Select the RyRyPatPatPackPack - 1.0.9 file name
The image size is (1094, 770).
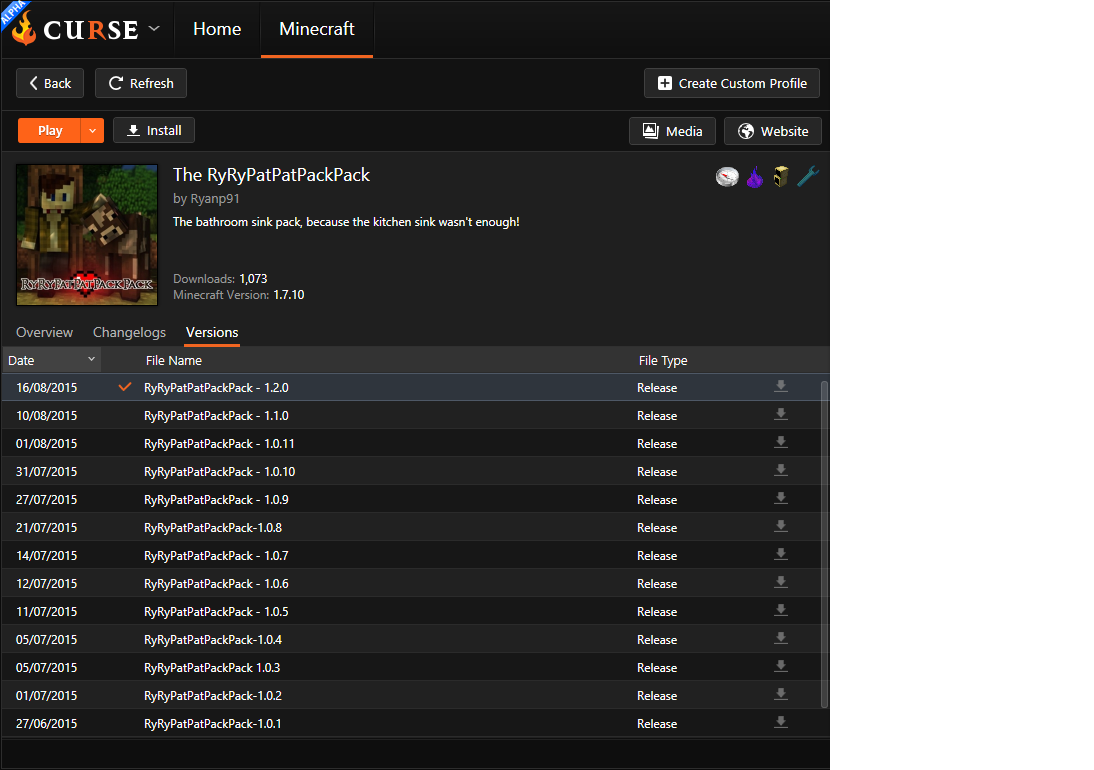pyautogui.click(x=216, y=499)
